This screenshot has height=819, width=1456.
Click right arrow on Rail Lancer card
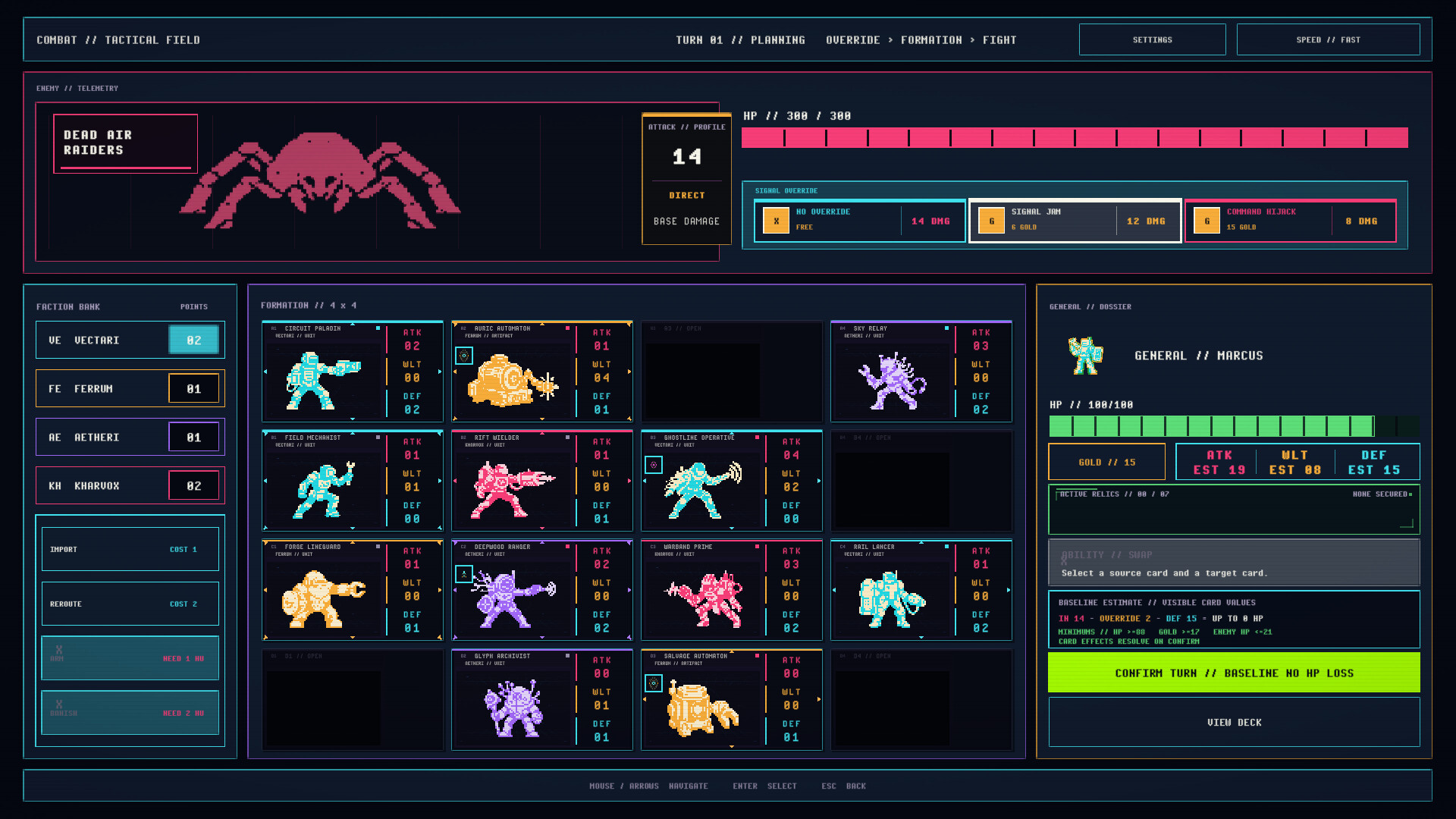1009,590
